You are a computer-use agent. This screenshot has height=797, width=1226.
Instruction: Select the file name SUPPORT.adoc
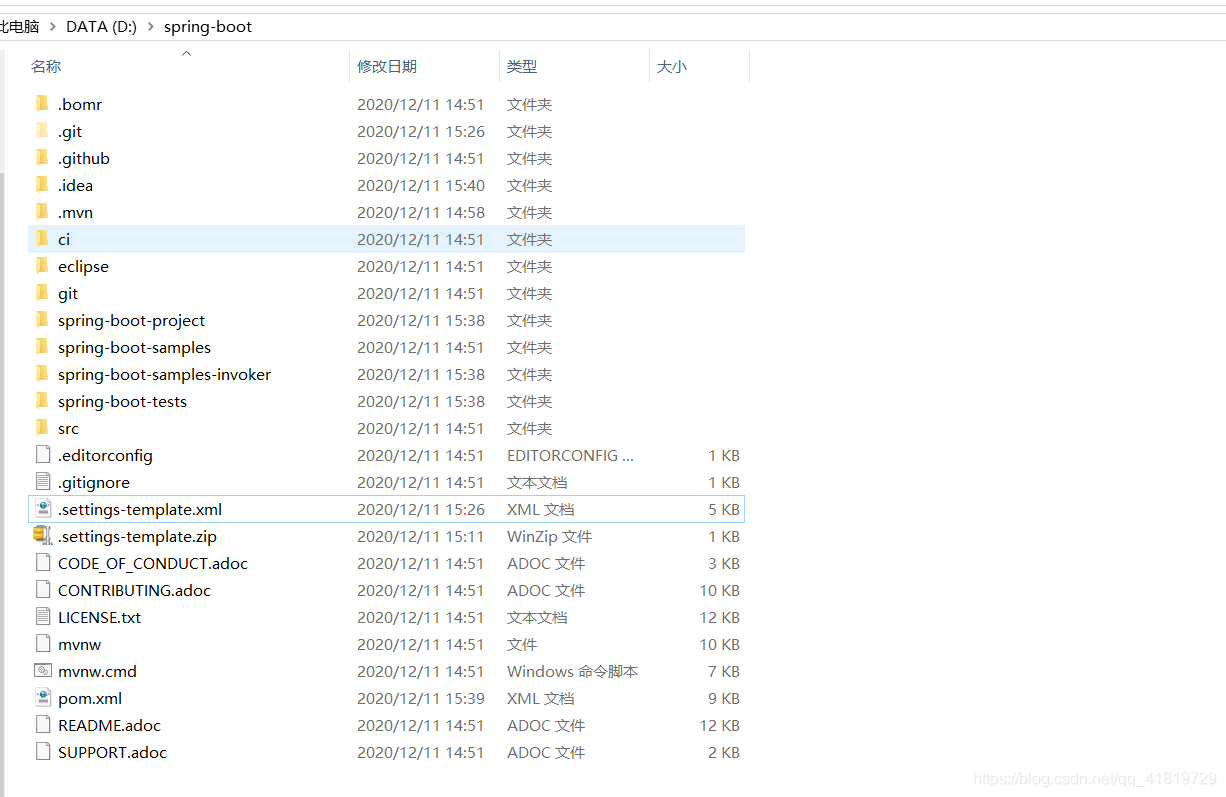[x=112, y=752]
